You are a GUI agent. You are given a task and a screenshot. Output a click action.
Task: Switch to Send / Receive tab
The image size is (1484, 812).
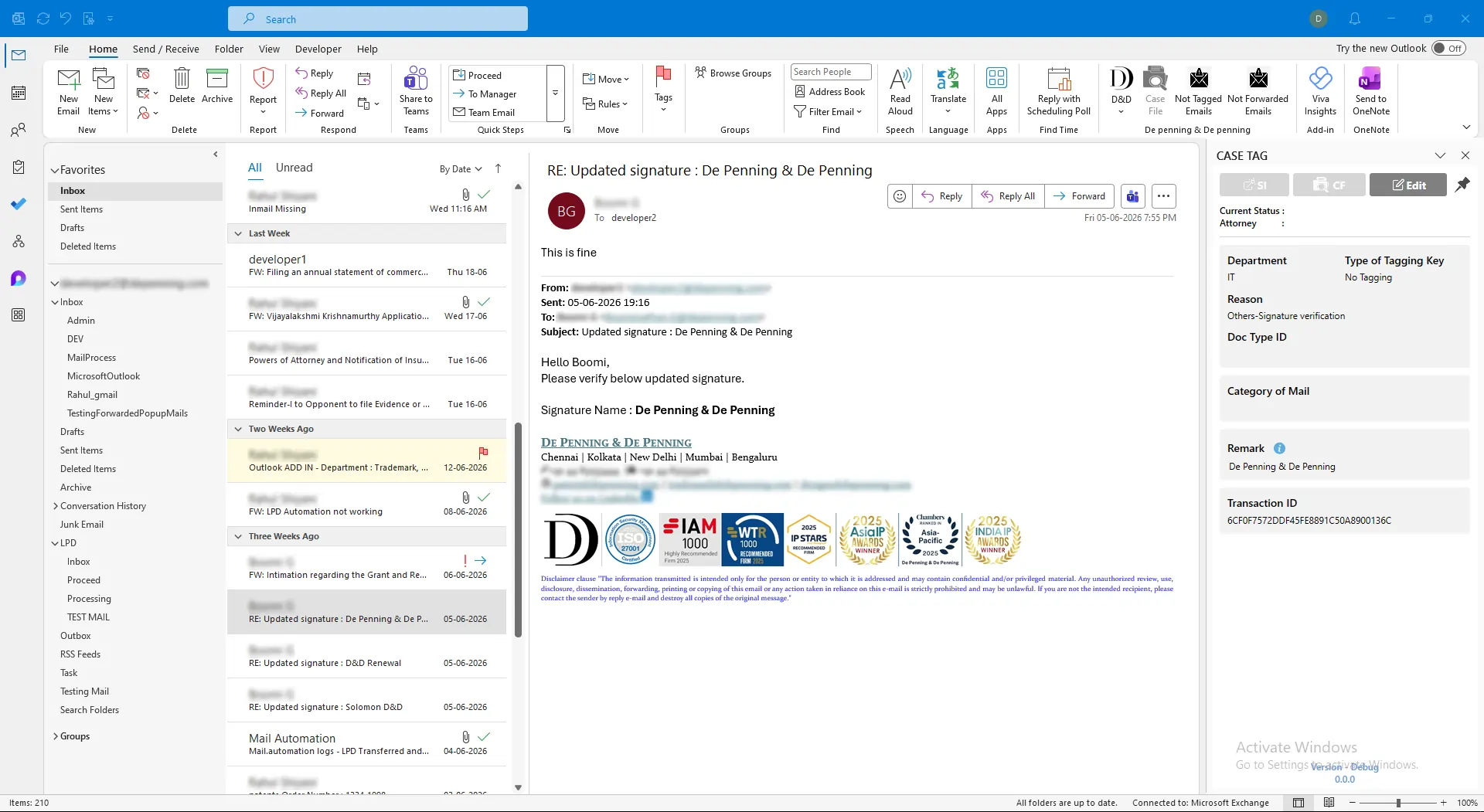(165, 49)
